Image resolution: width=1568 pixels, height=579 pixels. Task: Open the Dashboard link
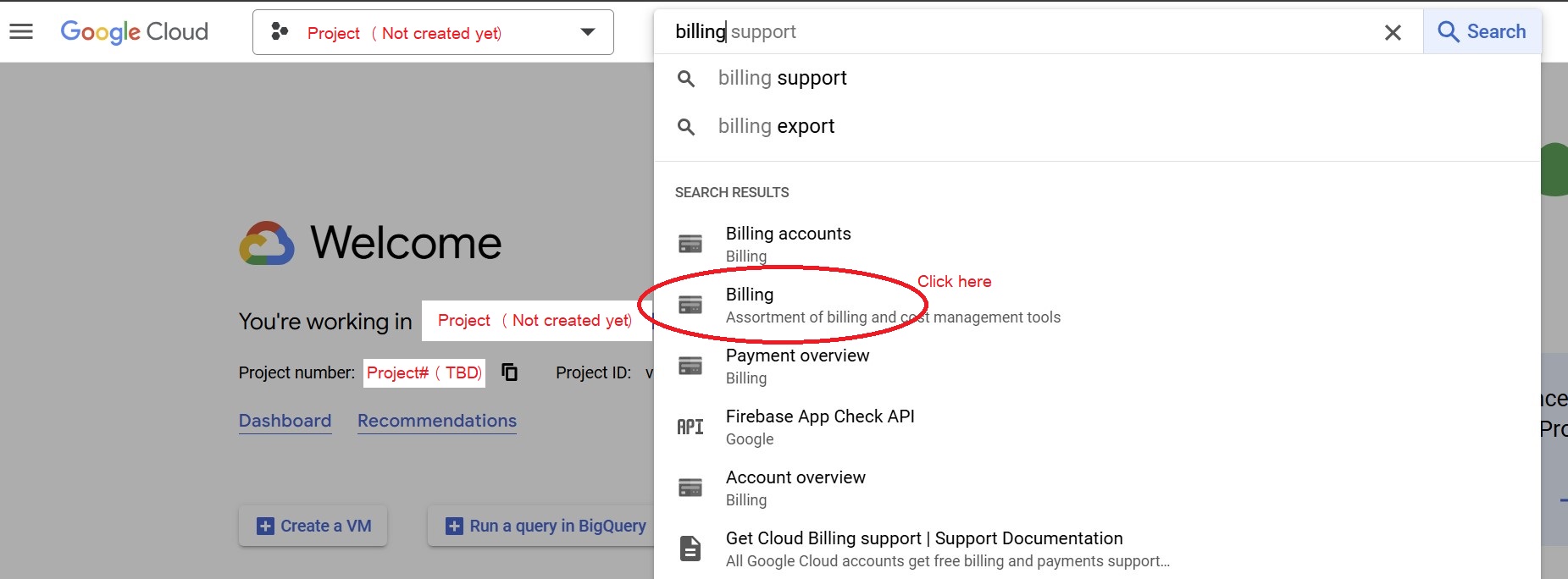point(285,421)
